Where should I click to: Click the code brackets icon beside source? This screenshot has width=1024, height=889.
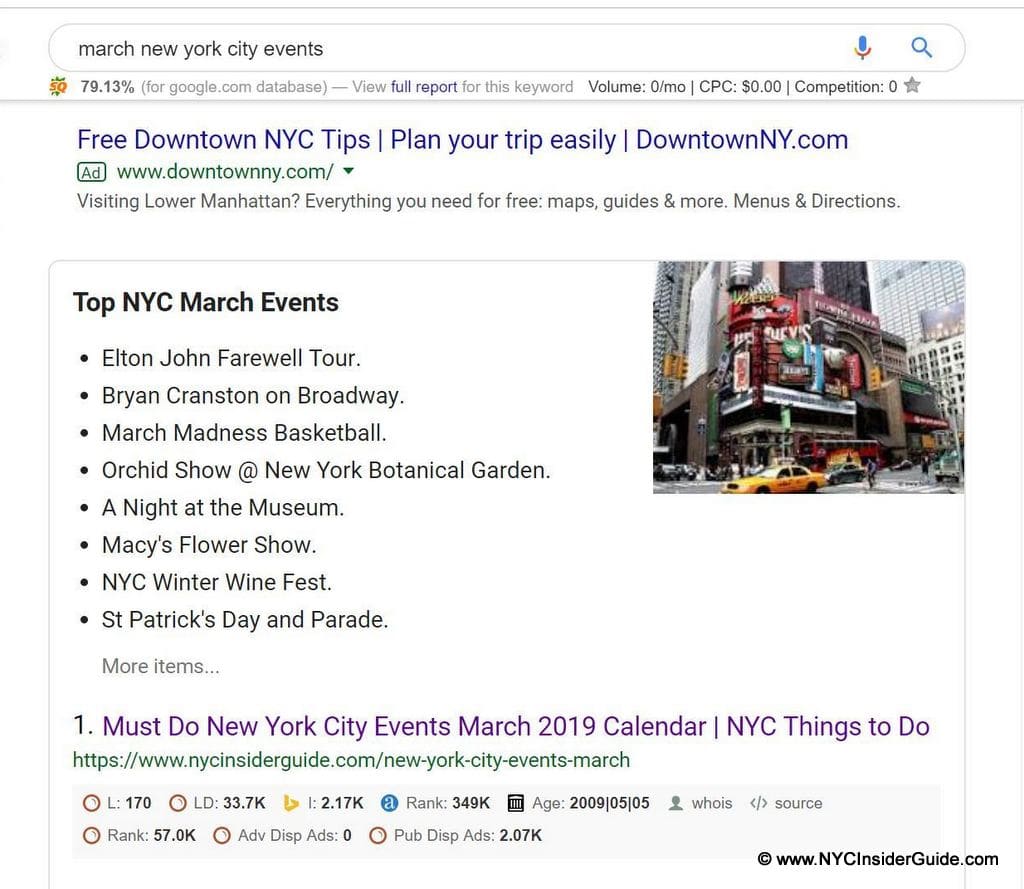coord(758,803)
